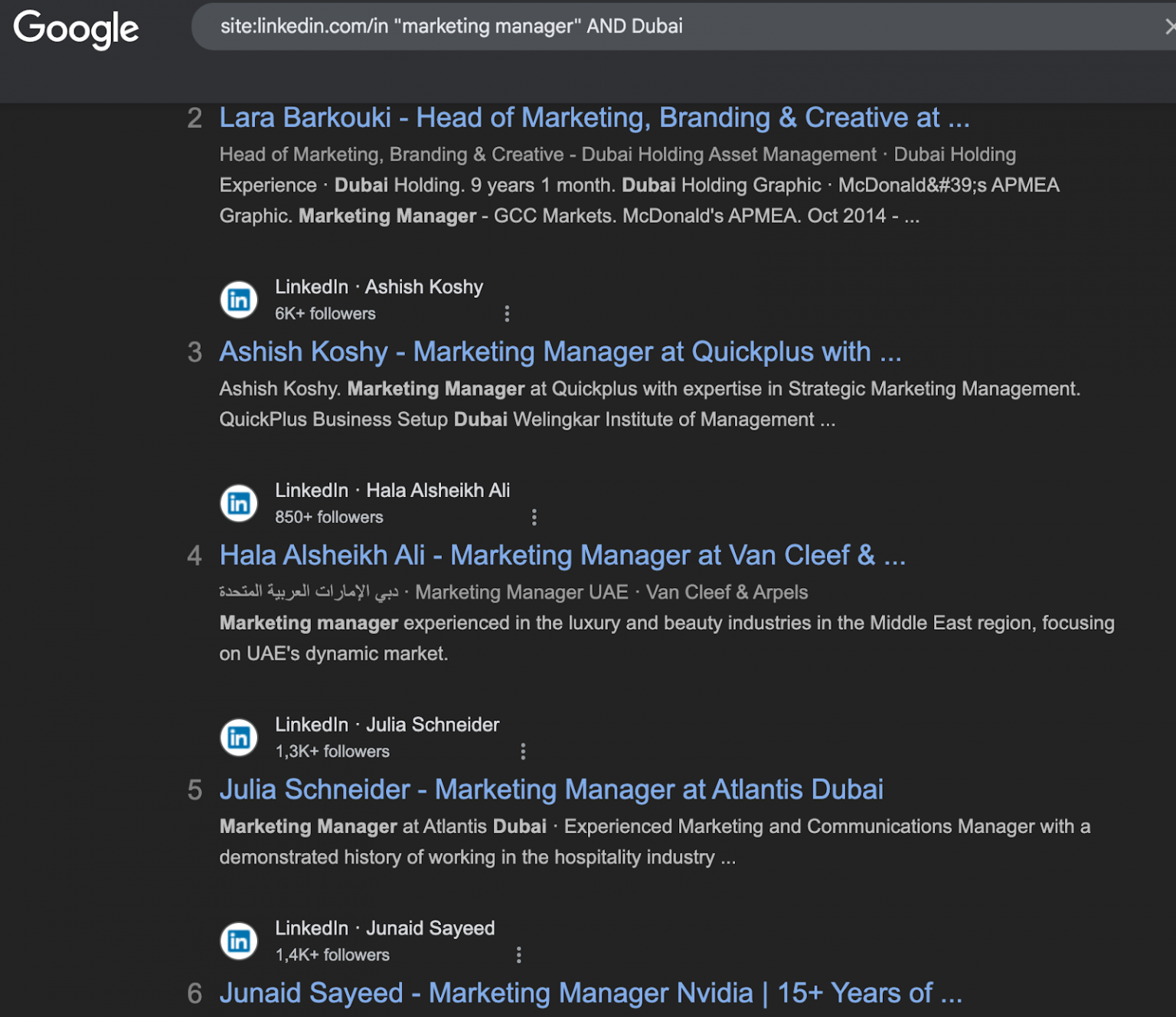Click inside the Google search input field
The width and height of the screenshot is (1176, 1017).
click(x=536, y=25)
